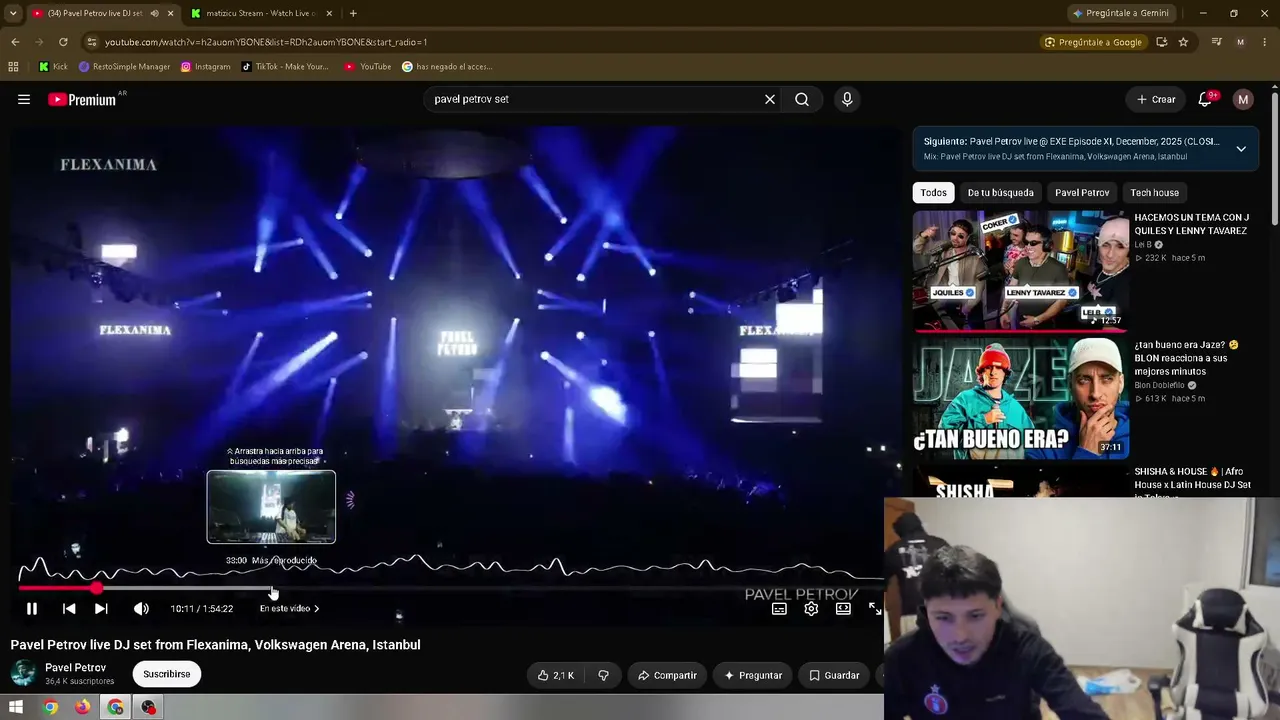Pause the video playback
This screenshot has height=720, width=1280.
(31, 608)
